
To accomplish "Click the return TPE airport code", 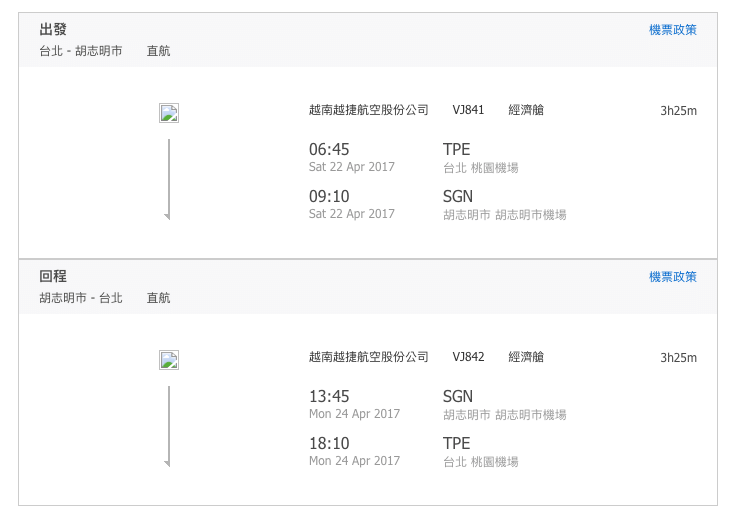I will 456,443.
